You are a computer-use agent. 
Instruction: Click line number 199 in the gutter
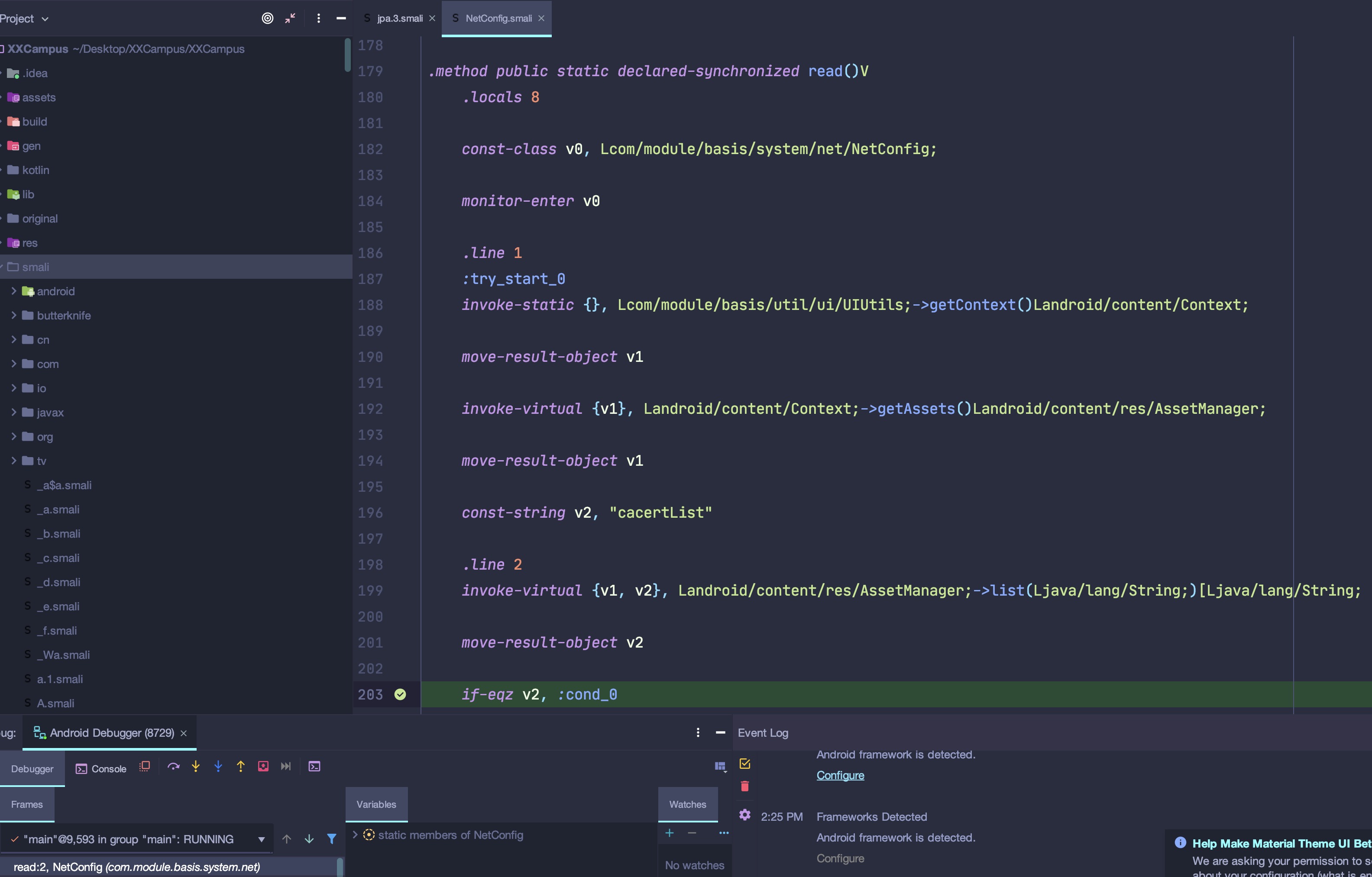coord(370,590)
